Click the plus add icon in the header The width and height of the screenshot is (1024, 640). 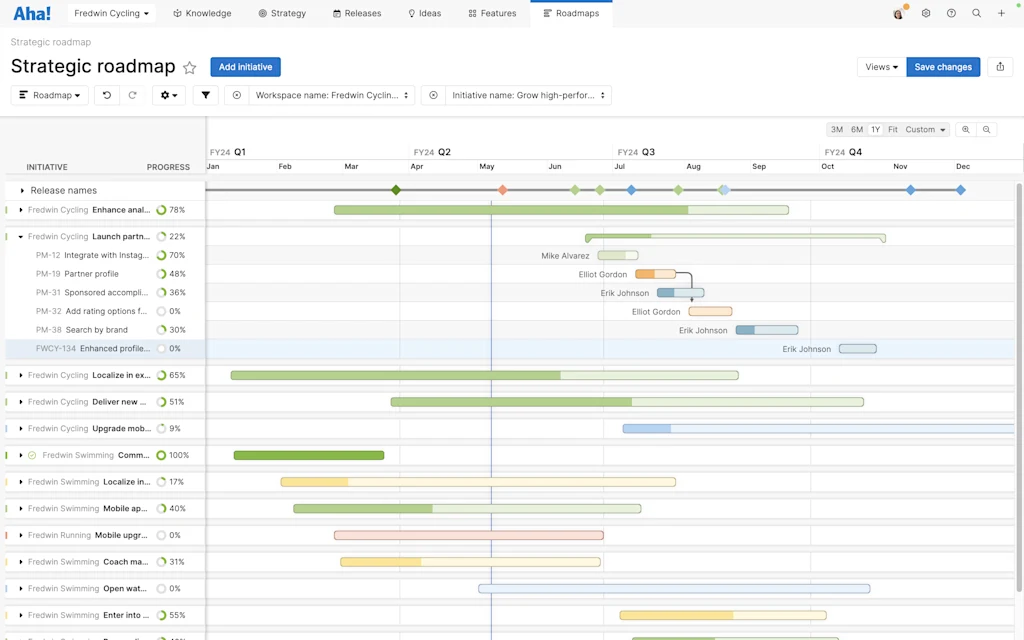click(x=1001, y=13)
